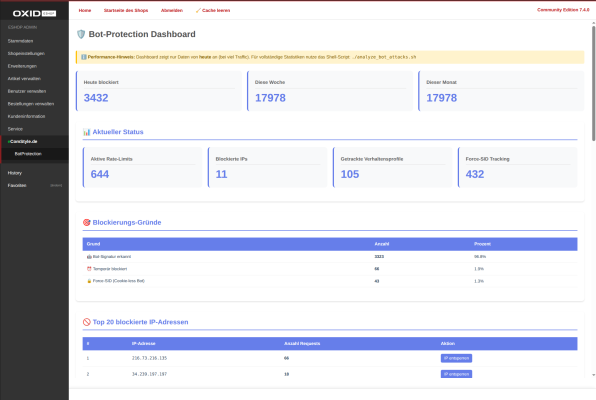The image size is (596, 400).
Task: Unblock IP 216.73.216.135 with IP entsperren
Action: [x=457, y=358]
